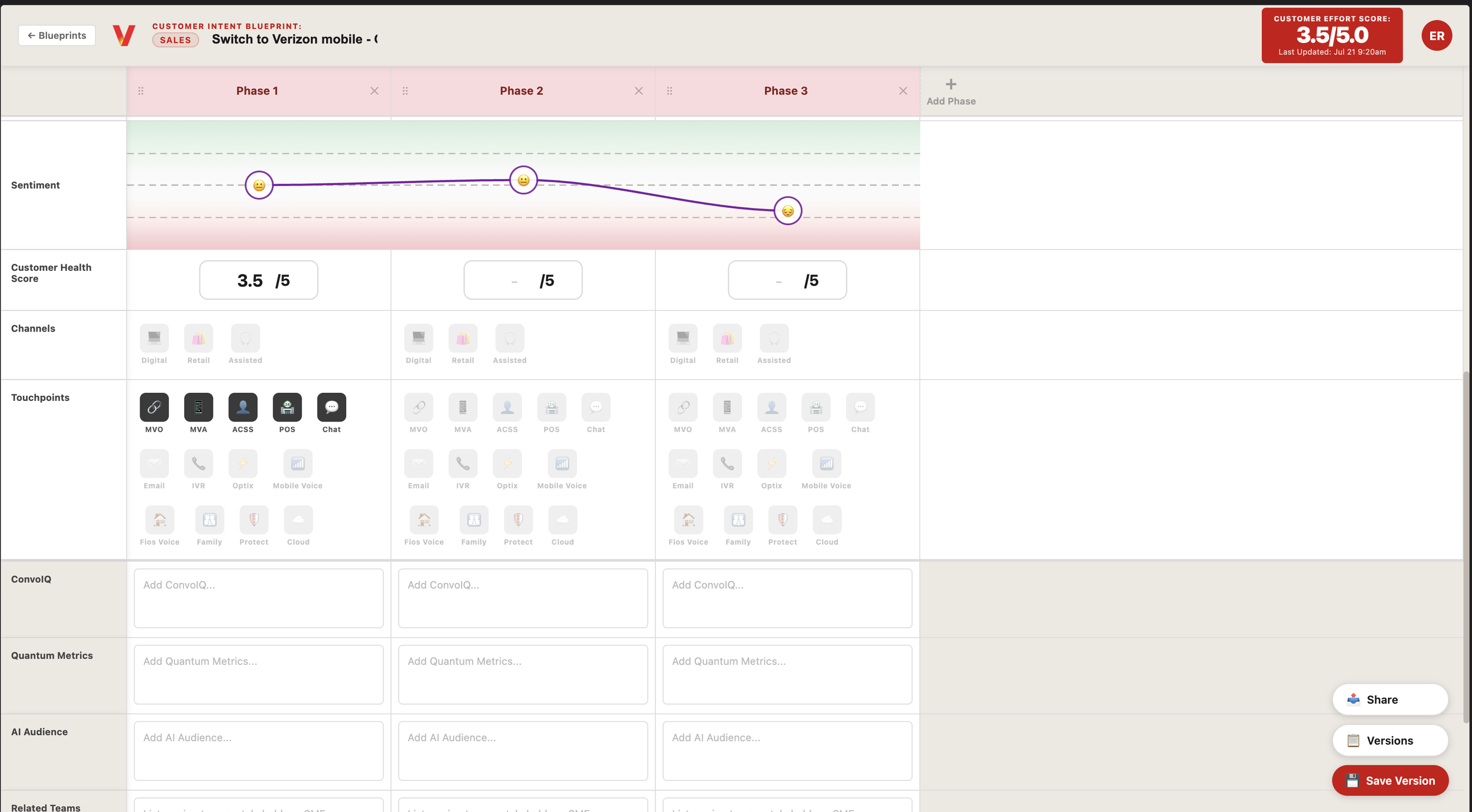Viewport: 1472px width, 812px height.
Task: Select the Email icon in Phase 2
Action: tap(419, 463)
